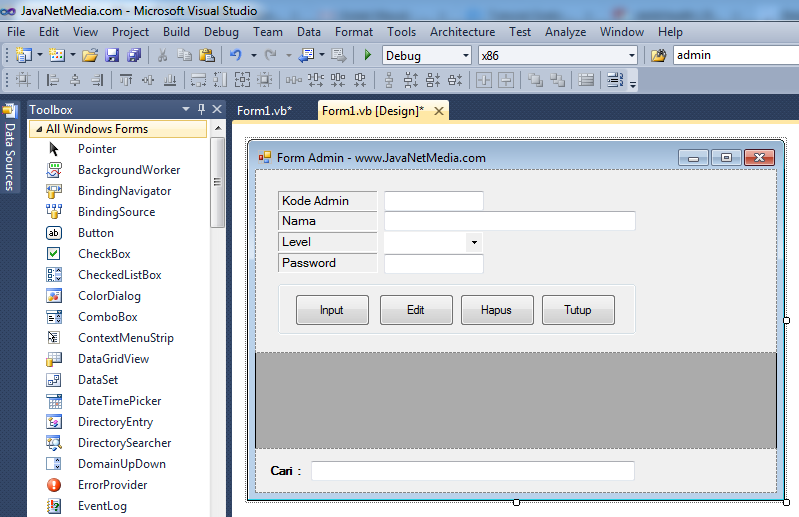Click the Toolbox vertical scrollbar thumb
This screenshot has width=799, height=517.
pos(218,182)
